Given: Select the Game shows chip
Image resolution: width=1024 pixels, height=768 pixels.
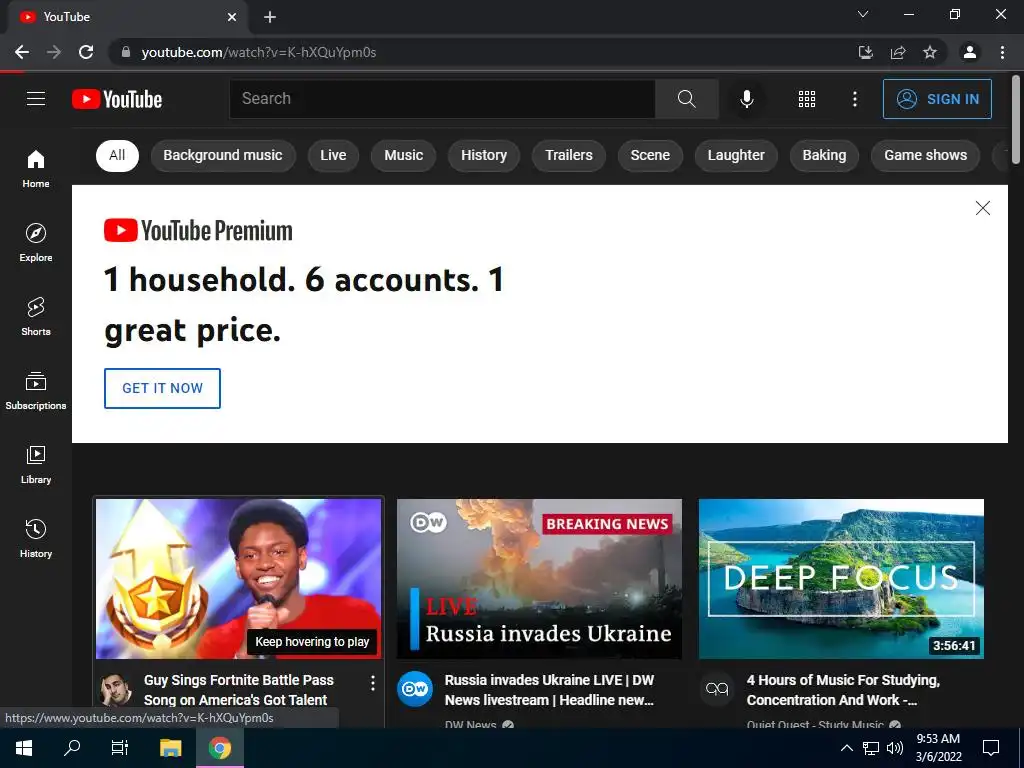Looking at the screenshot, I should pyautogui.click(x=925, y=155).
